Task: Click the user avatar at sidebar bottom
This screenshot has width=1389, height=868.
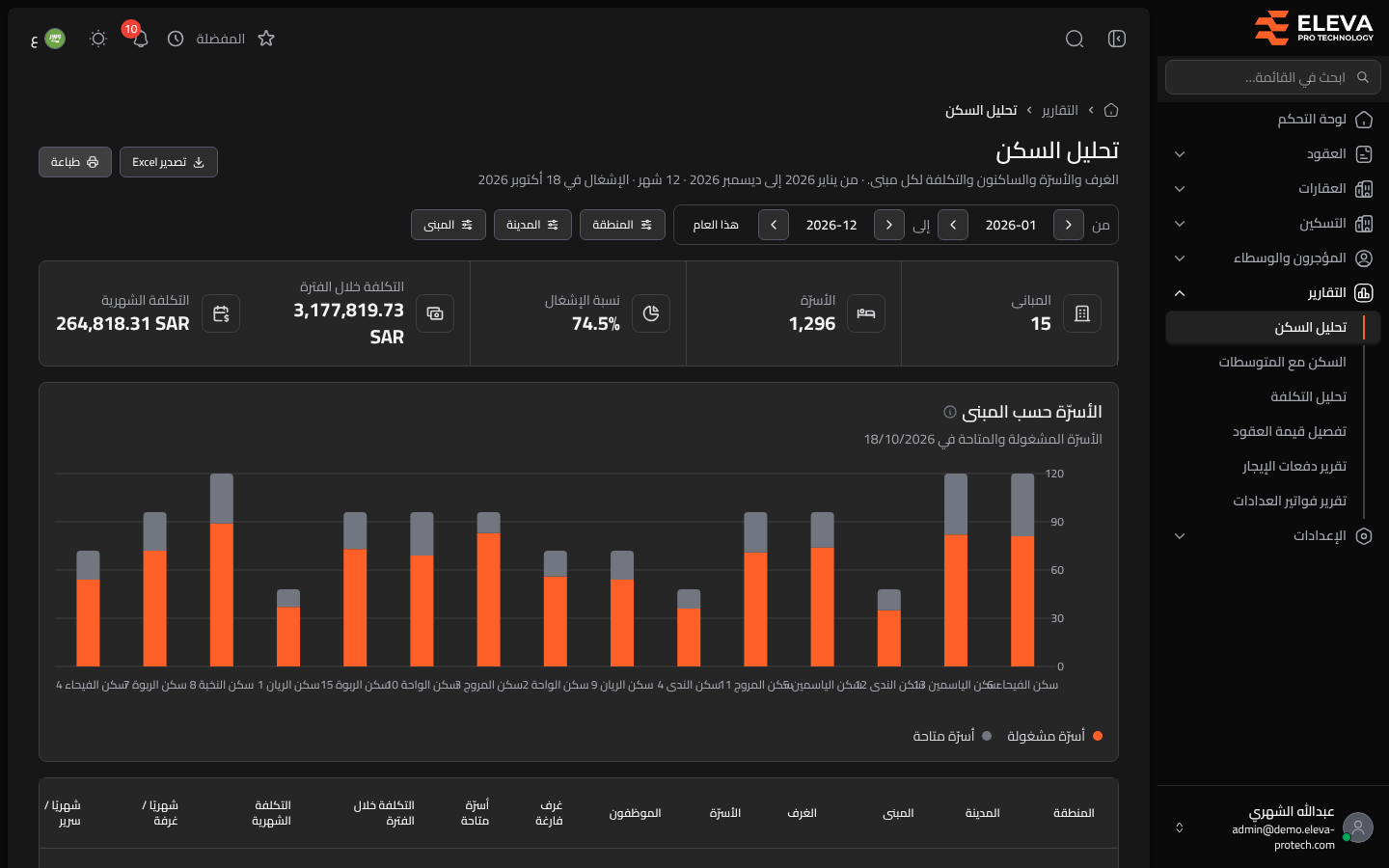Action: pos(1358,827)
